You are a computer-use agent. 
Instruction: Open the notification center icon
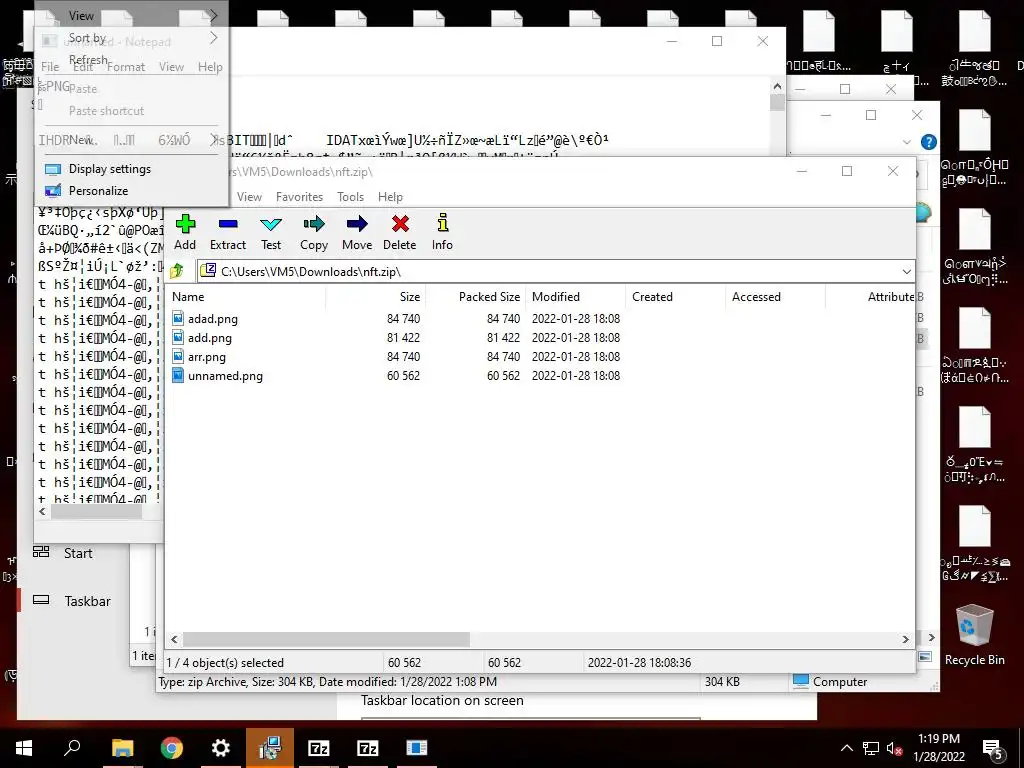click(993, 748)
